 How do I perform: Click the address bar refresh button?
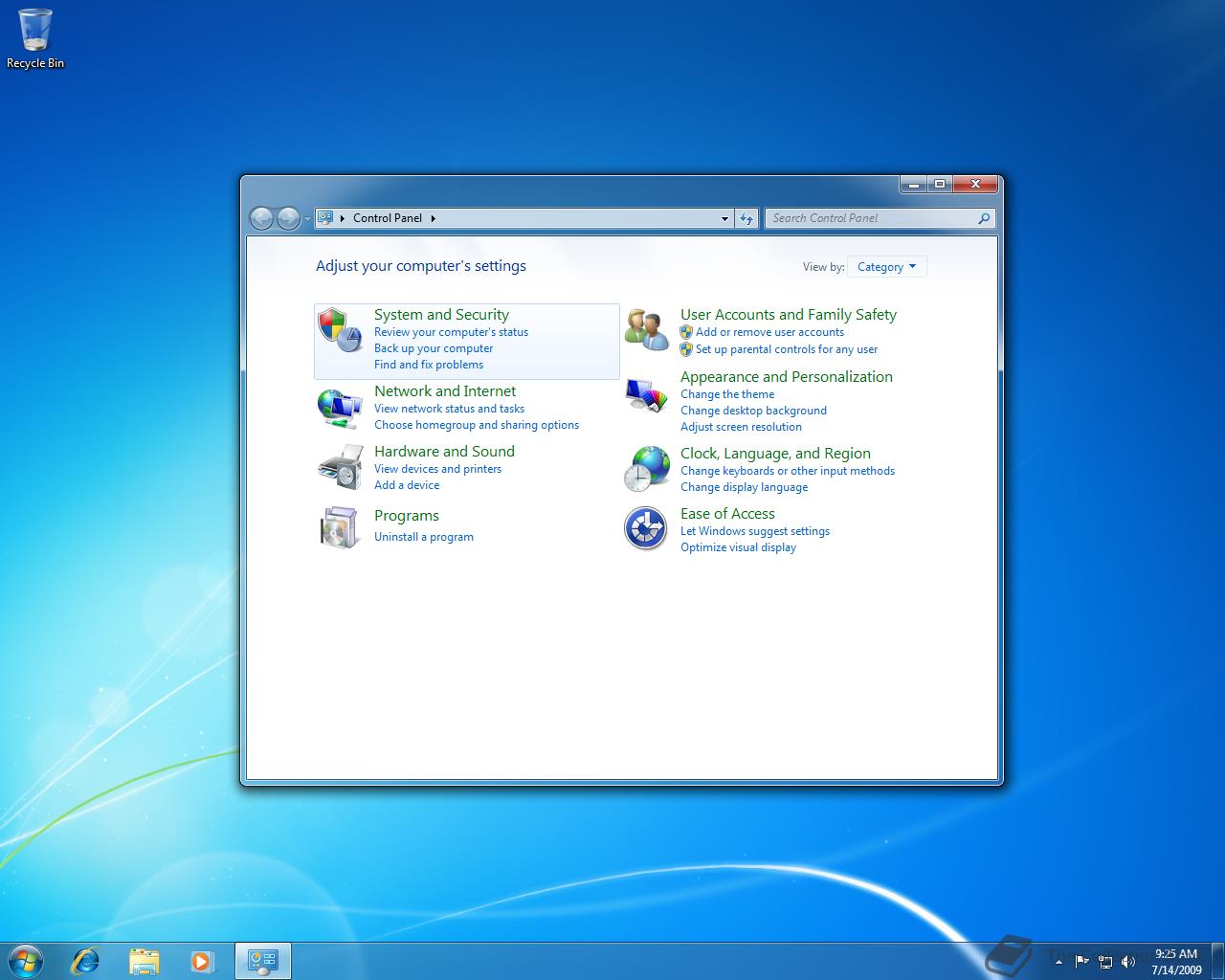point(746,218)
